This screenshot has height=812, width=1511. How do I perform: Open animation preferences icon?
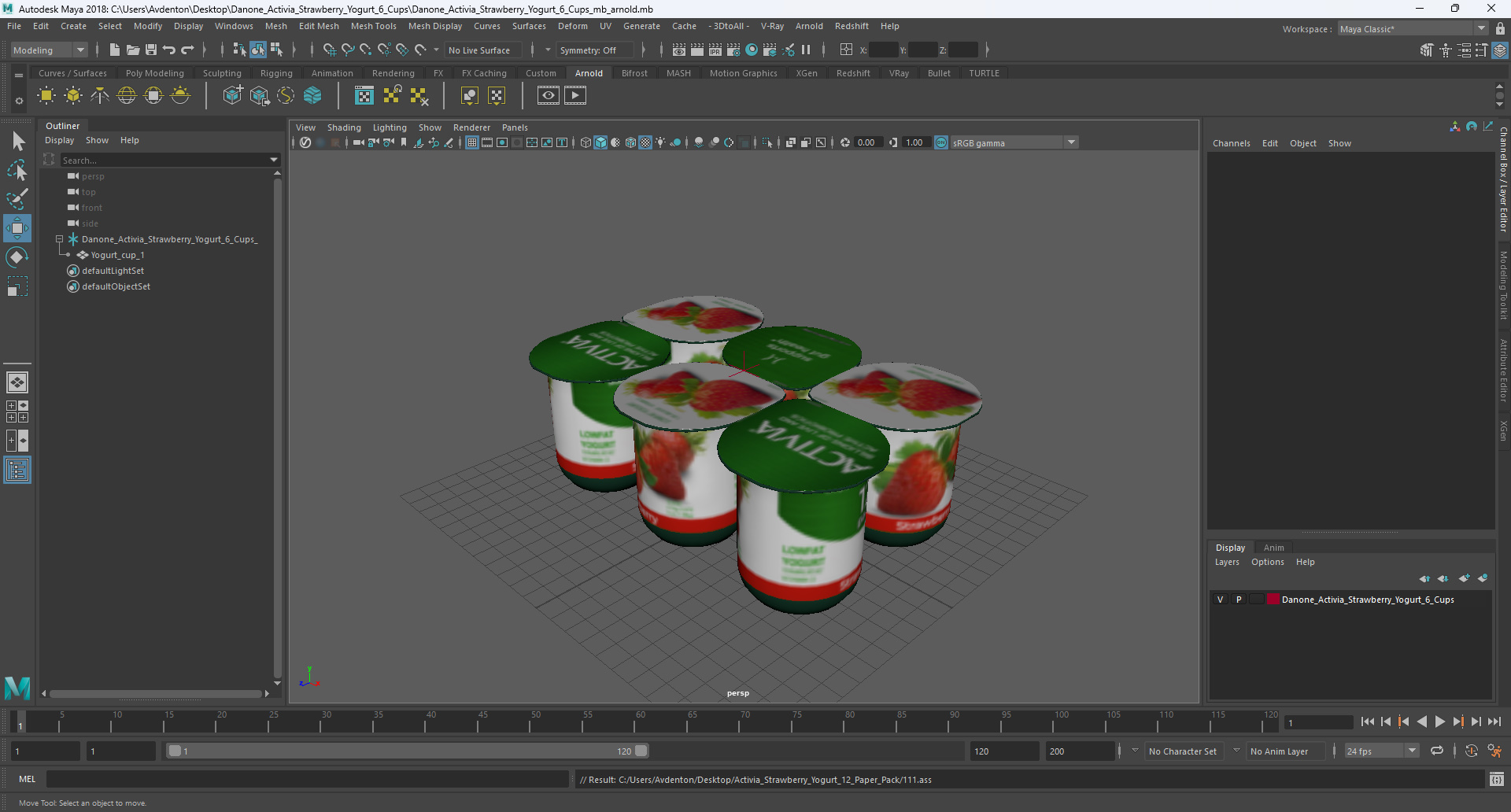coord(1494,751)
